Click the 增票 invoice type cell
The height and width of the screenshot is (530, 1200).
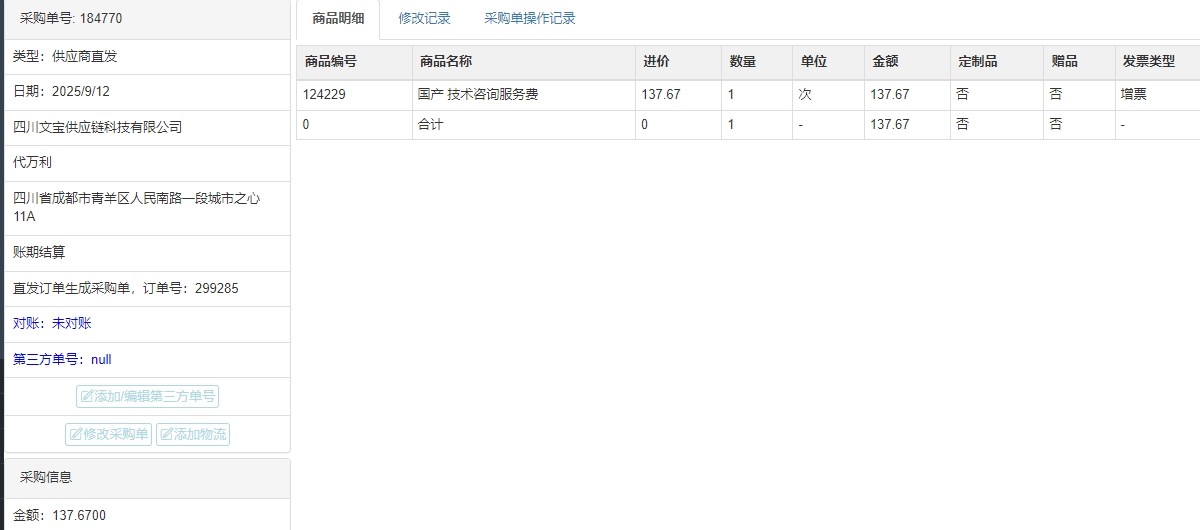coord(1135,95)
